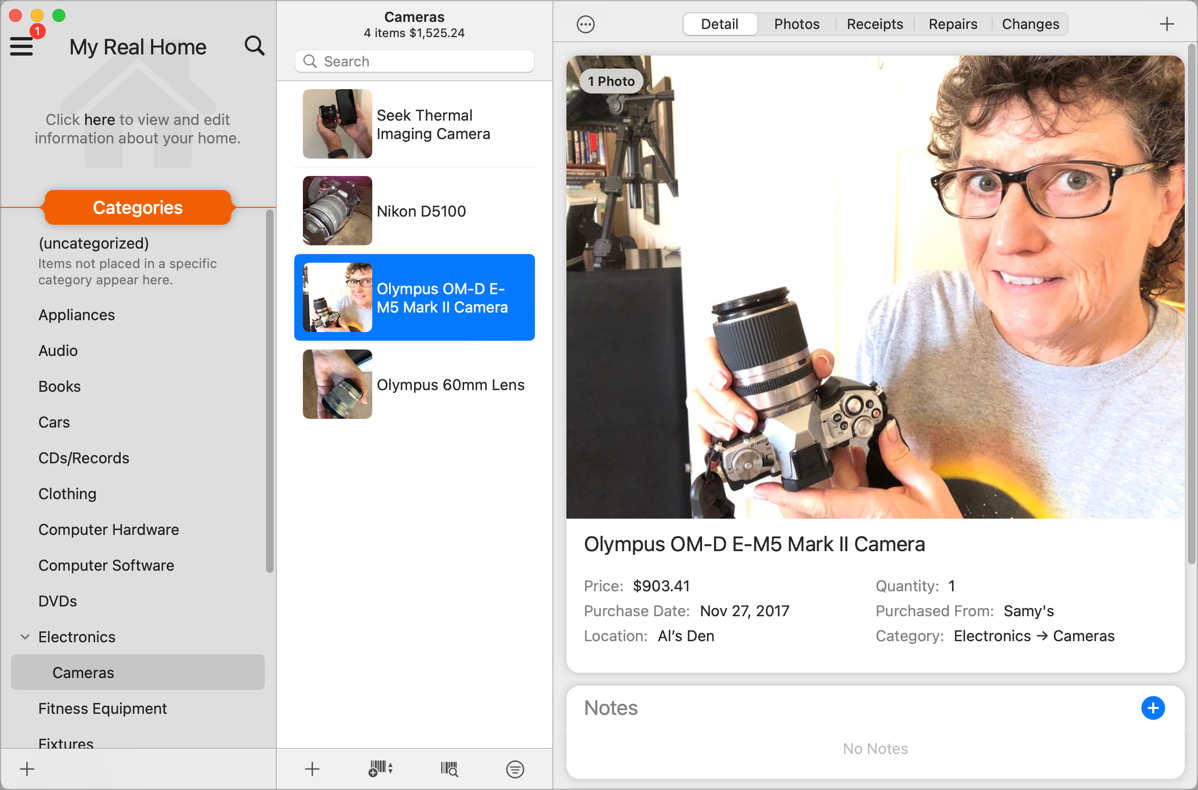
Task: Open the add-by-barcode dropdown
Action: pos(380,769)
